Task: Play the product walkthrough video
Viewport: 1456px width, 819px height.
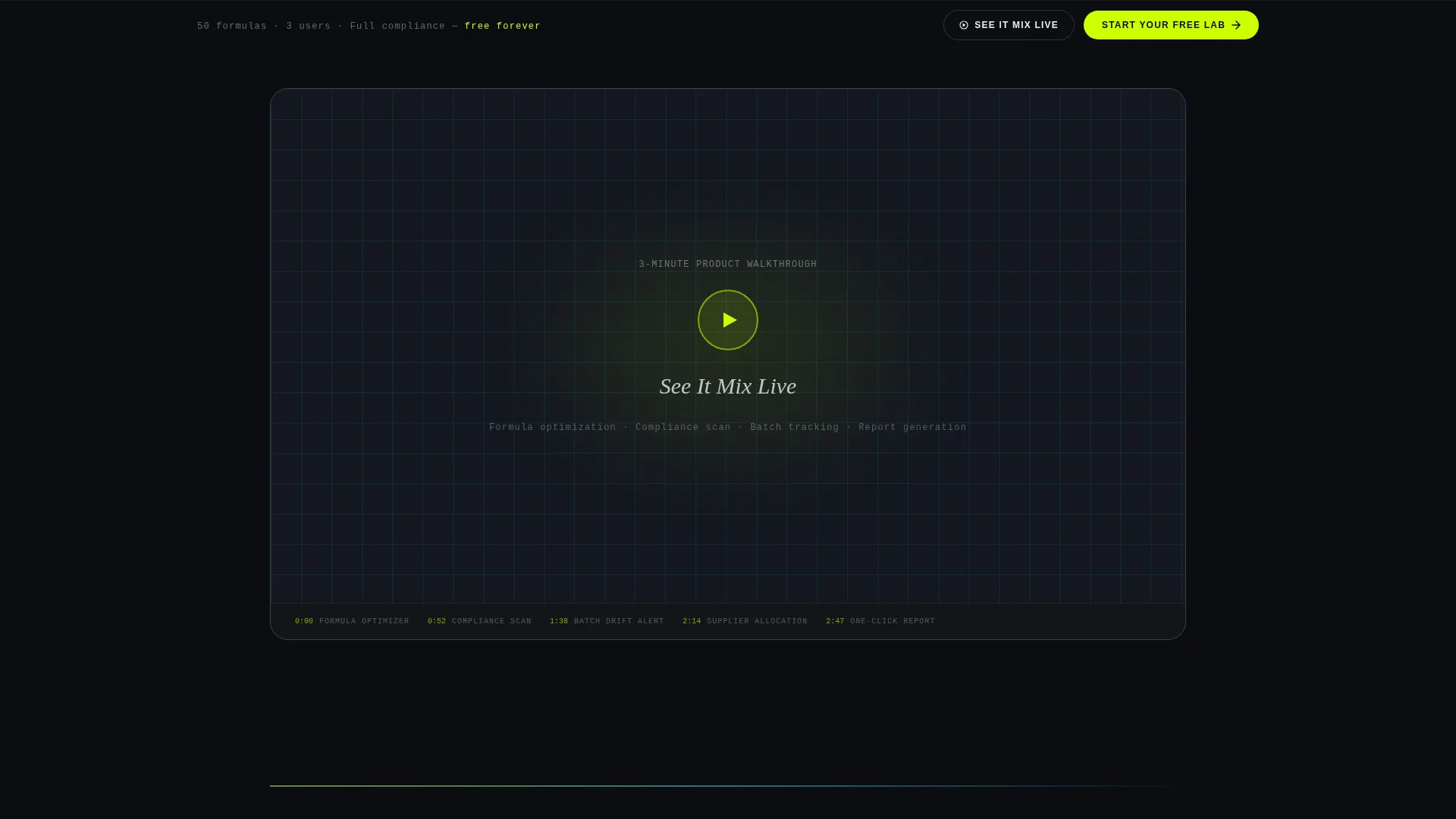Action: [728, 320]
